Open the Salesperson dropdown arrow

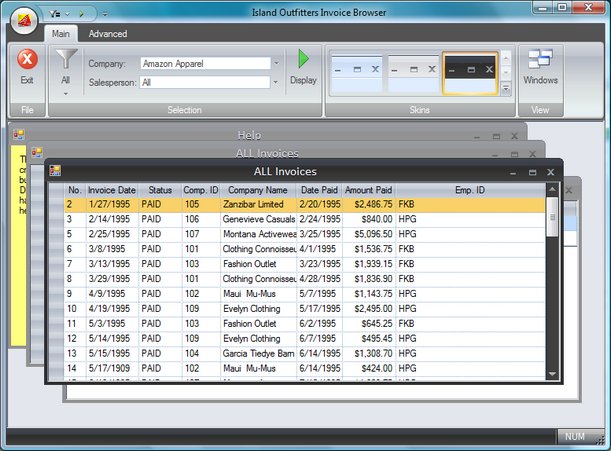point(275,82)
